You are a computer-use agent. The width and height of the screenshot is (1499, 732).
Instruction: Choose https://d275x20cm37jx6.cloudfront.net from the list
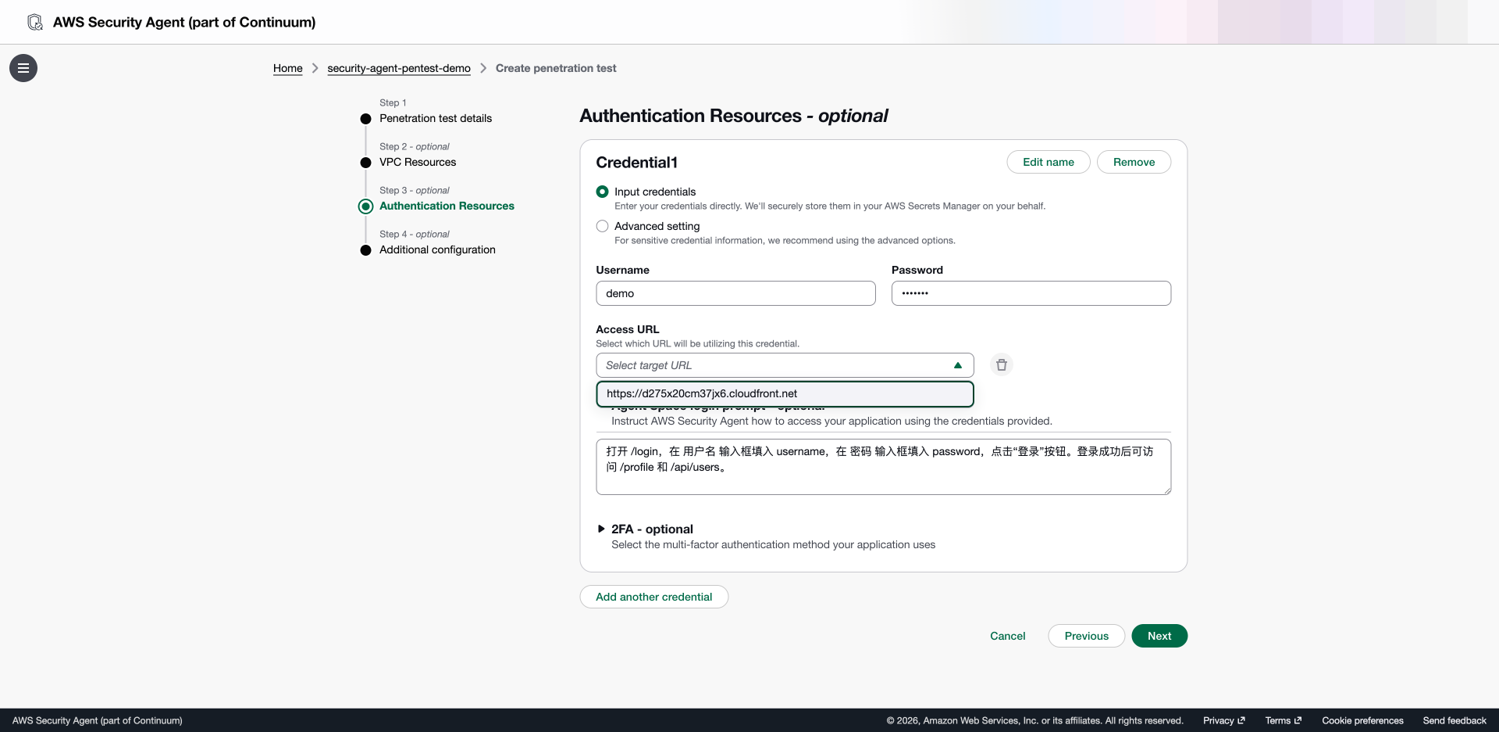(x=785, y=394)
